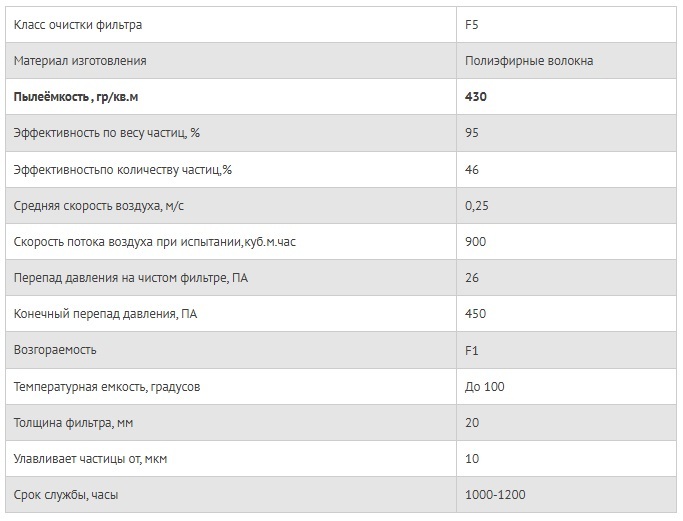The image size is (683, 521).
Task: Select the "Полиэфирные волокна" material value
Action: [x=529, y=61]
